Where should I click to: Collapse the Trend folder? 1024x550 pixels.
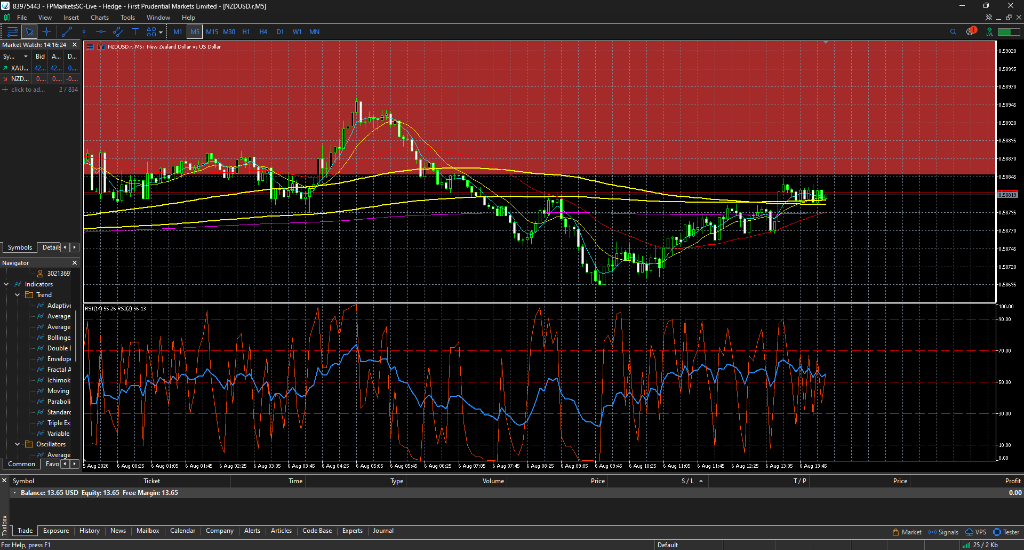click(18, 295)
